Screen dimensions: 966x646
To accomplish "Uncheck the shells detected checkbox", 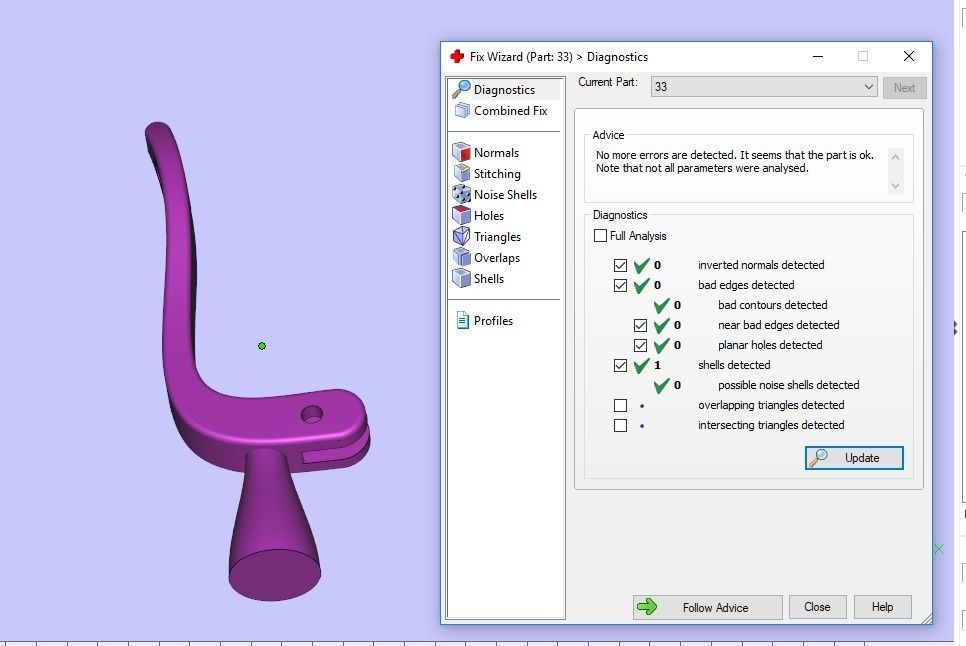I will (620, 365).
